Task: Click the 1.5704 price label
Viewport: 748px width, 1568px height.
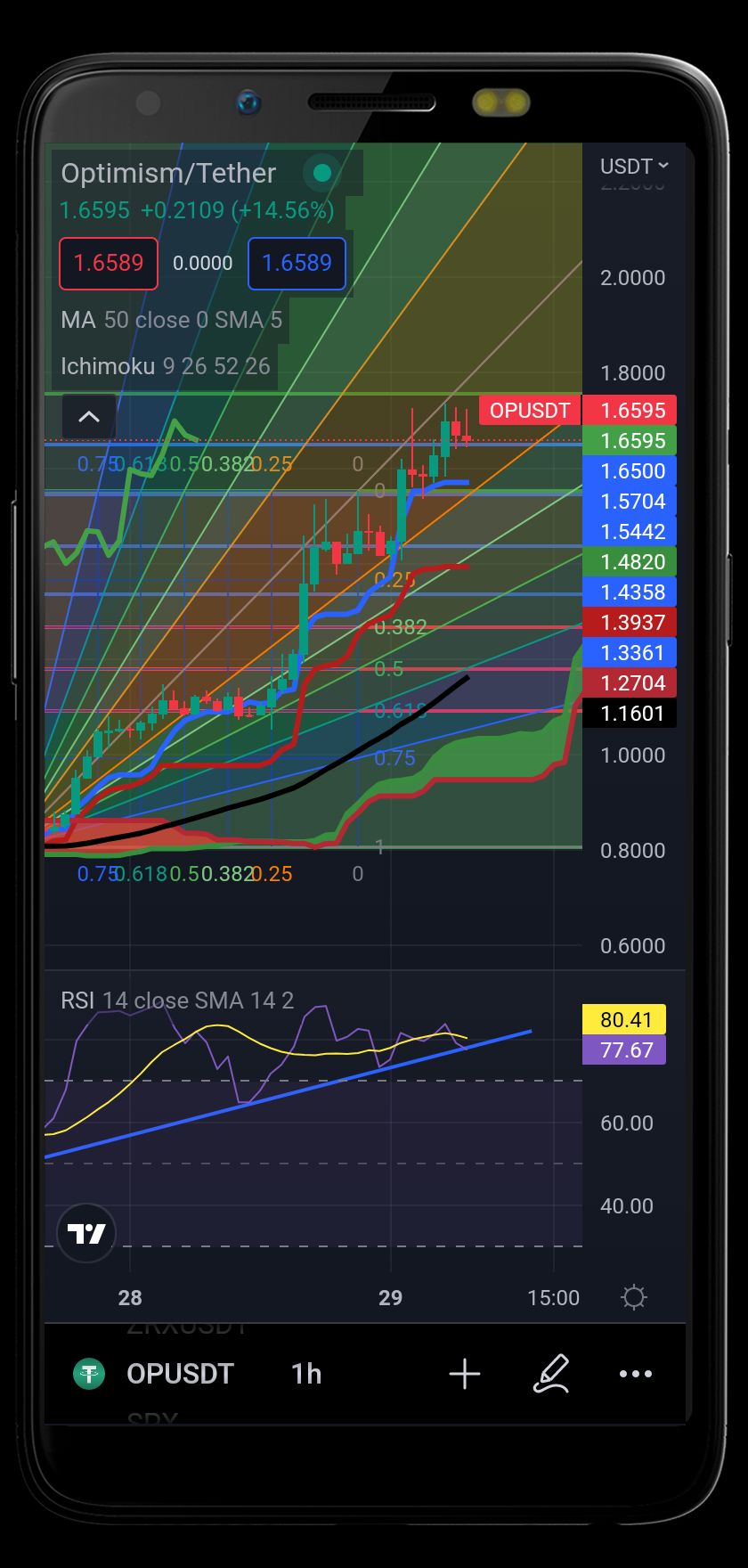Action: [630, 501]
